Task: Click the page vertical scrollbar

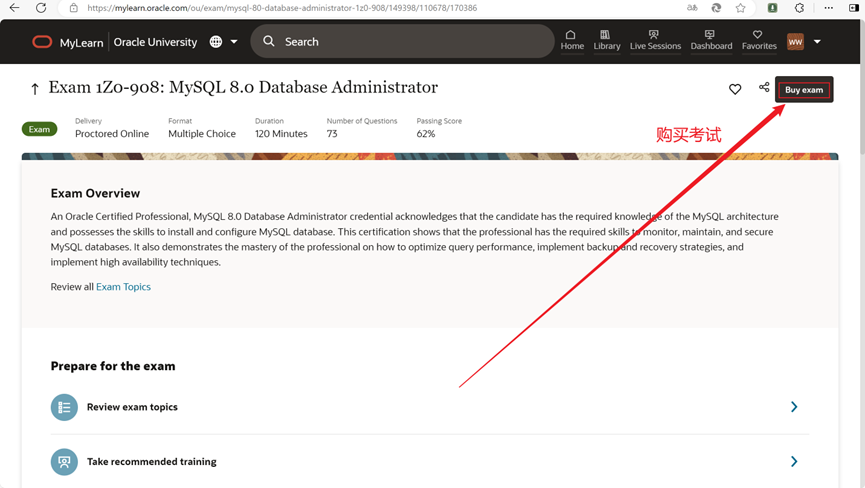Action: (x=862, y=87)
